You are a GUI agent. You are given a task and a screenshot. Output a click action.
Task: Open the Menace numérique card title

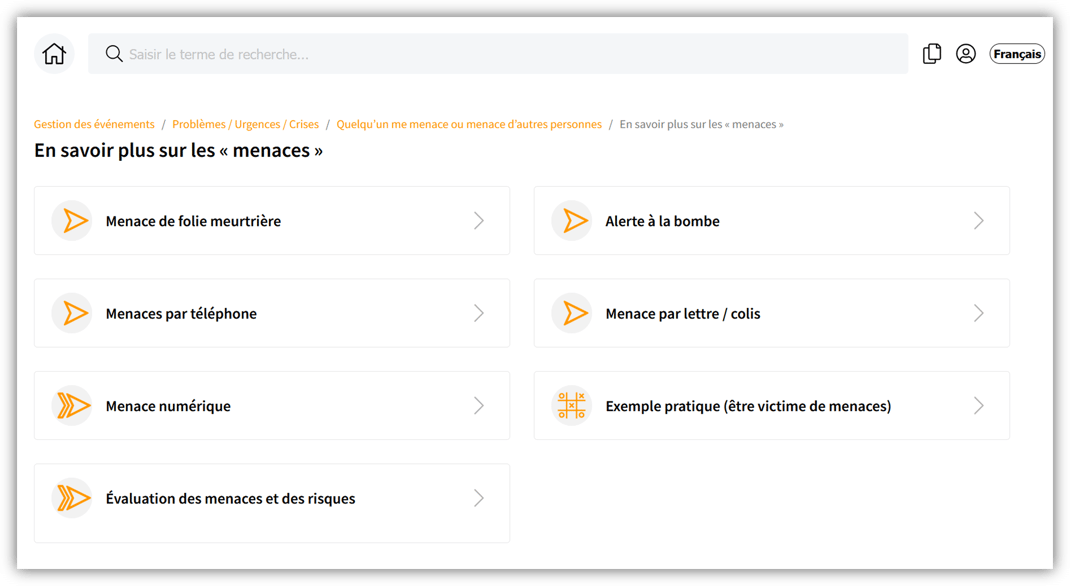coord(168,406)
